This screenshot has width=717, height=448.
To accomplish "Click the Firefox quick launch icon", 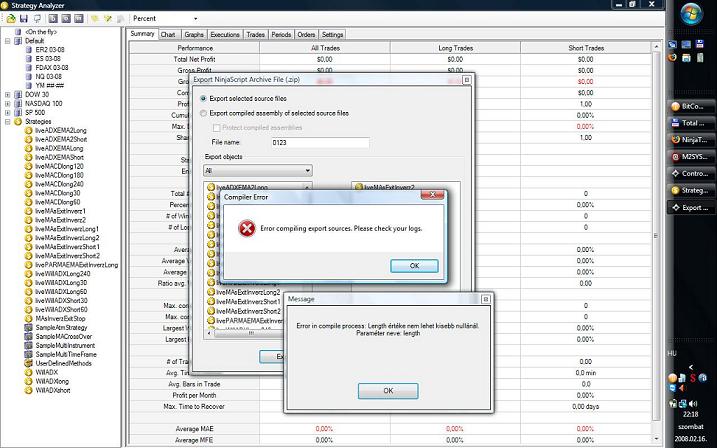I will pyautogui.click(x=672, y=58).
